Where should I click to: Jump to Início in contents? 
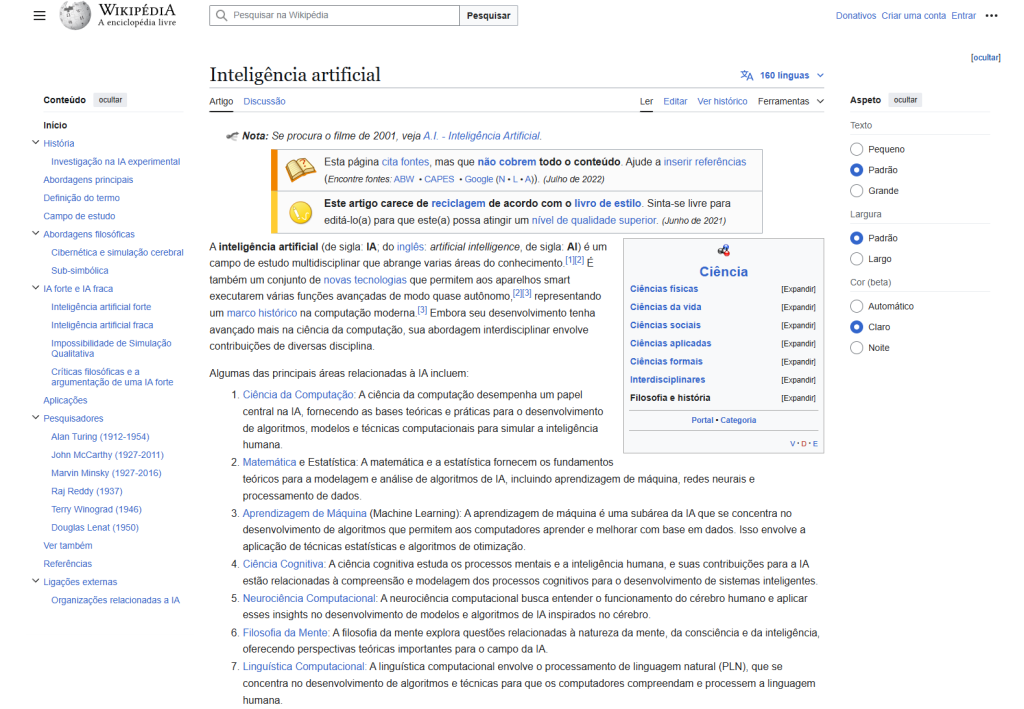click(x=56, y=125)
